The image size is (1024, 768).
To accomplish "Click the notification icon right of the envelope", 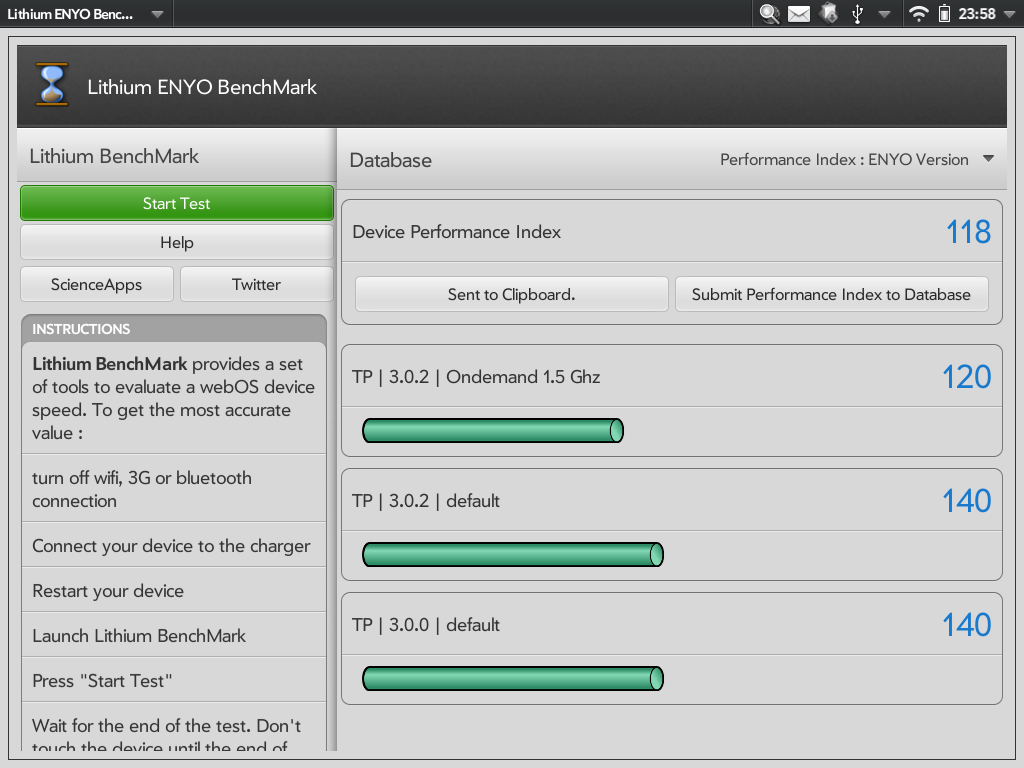I will (828, 14).
